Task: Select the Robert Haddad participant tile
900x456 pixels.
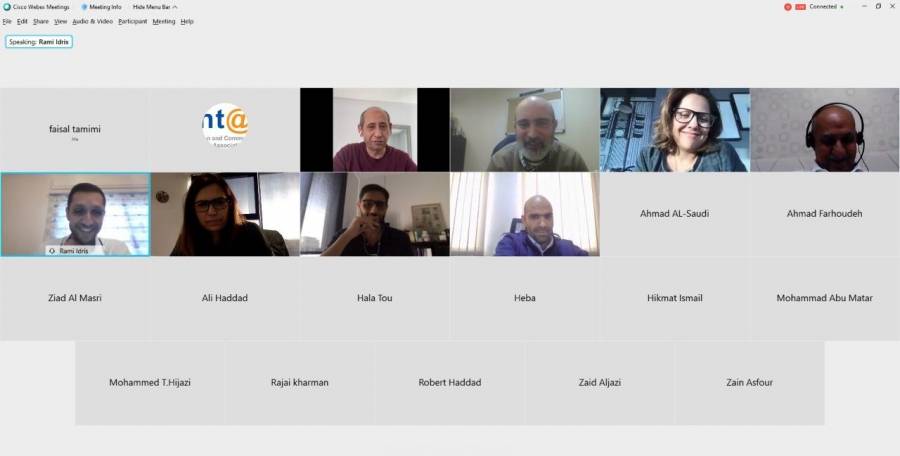Action: pyautogui.click(x=449, y=382)
